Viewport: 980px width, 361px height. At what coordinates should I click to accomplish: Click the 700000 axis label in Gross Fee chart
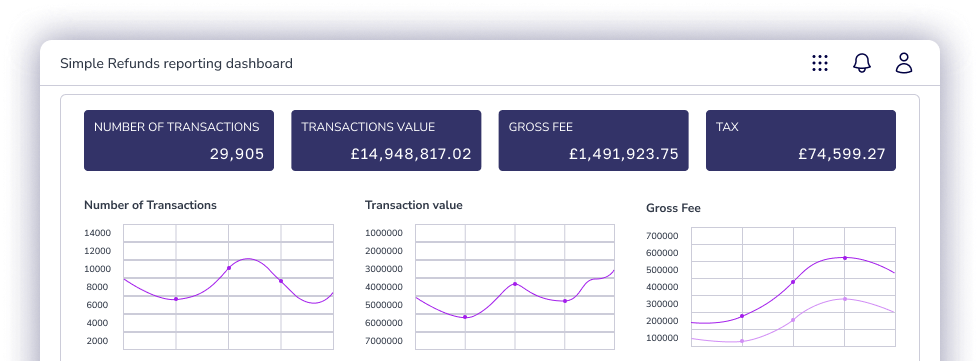pyautogui.click(x=662, y=236)
